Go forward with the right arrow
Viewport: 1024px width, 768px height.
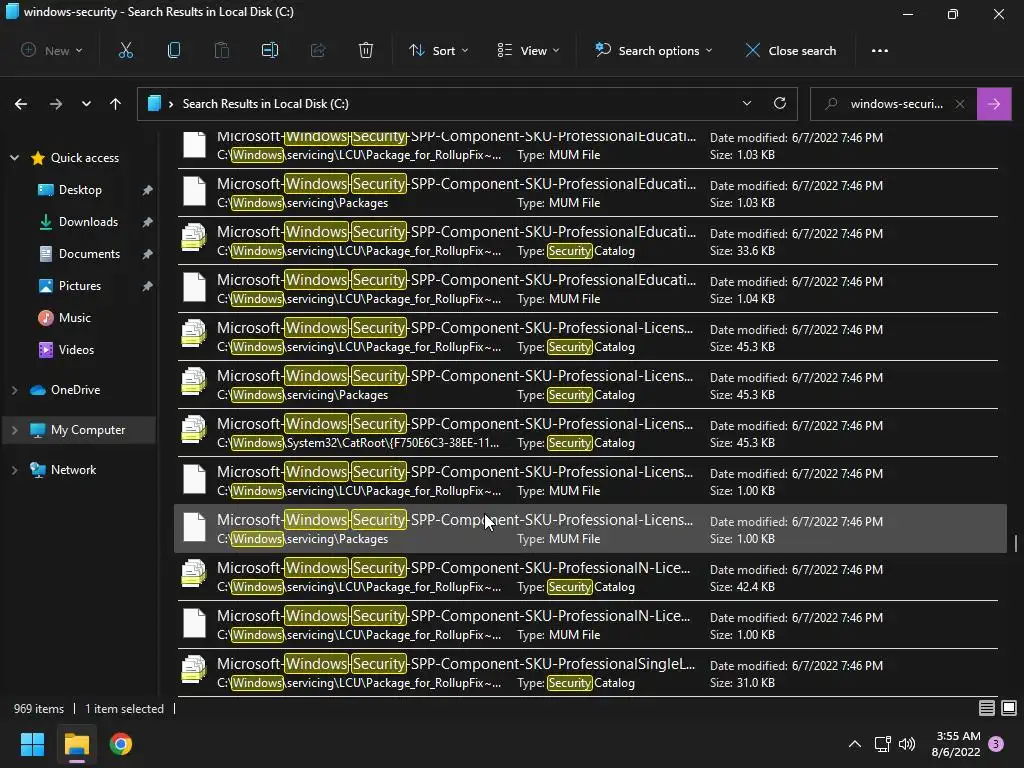point(56,104)
